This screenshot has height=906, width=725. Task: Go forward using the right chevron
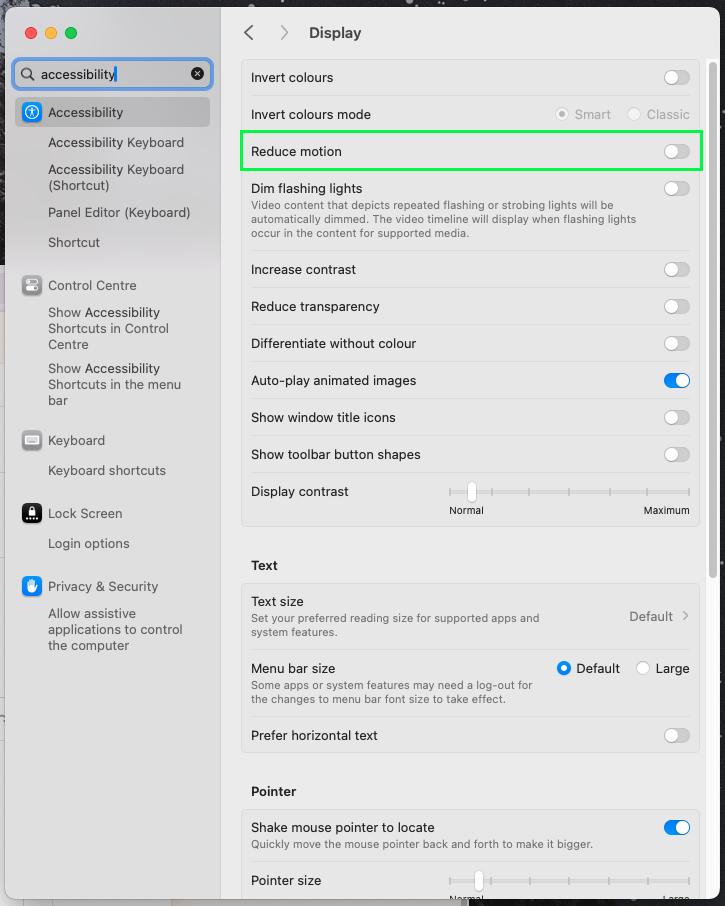click(x=284, y=33)
